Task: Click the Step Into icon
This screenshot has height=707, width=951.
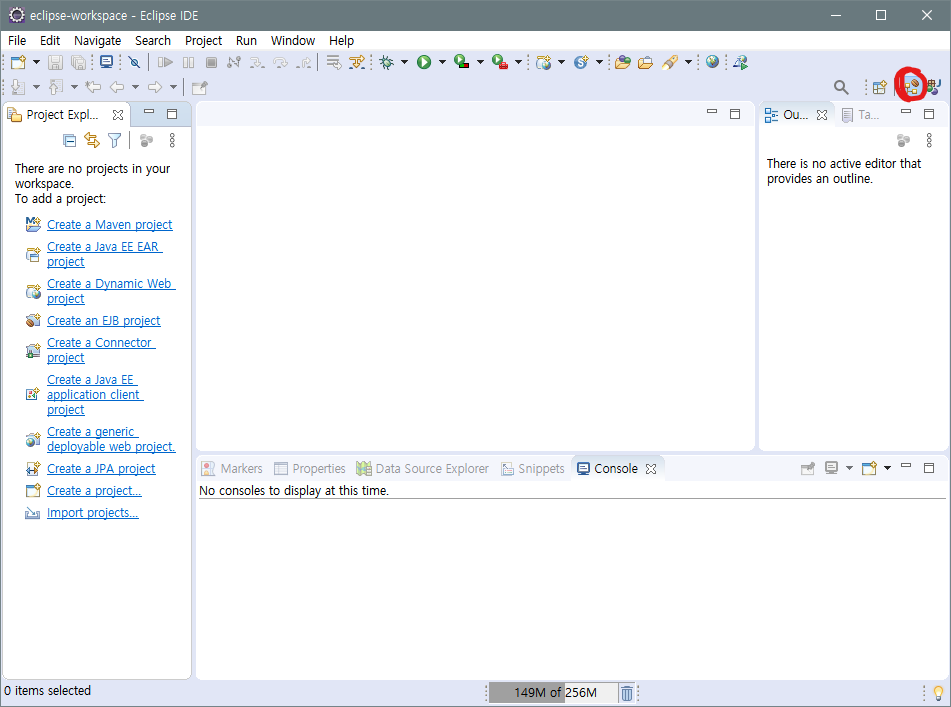Action: pos(257,62)
